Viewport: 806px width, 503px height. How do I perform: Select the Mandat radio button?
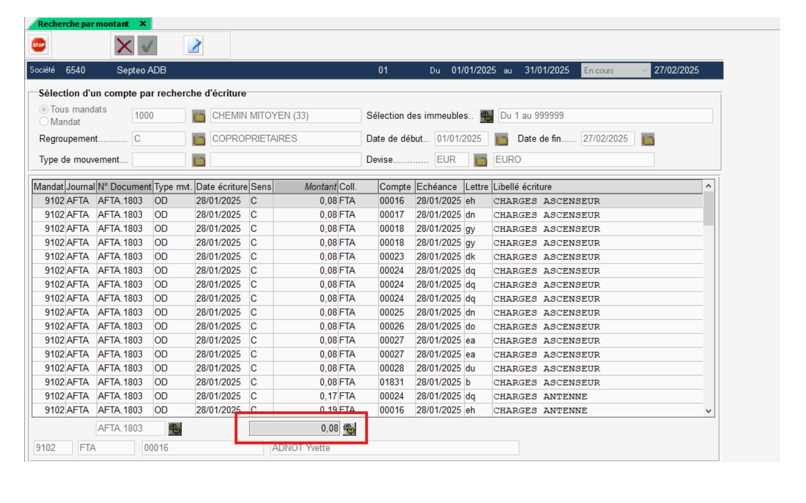pos(43,122)
